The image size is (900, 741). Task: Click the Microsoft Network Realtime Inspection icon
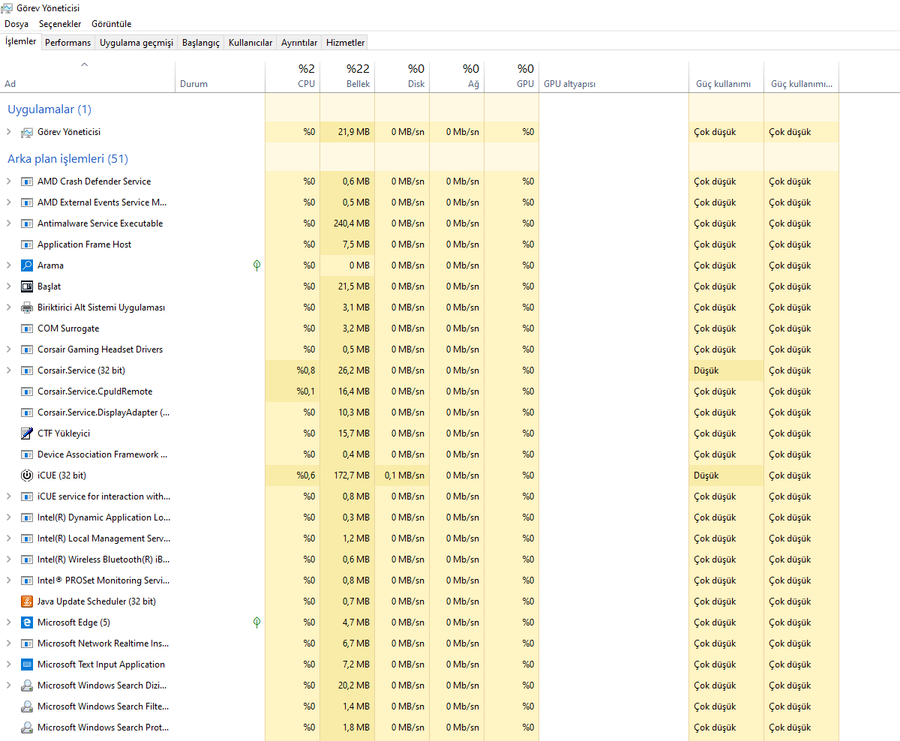tap(26, 643)
